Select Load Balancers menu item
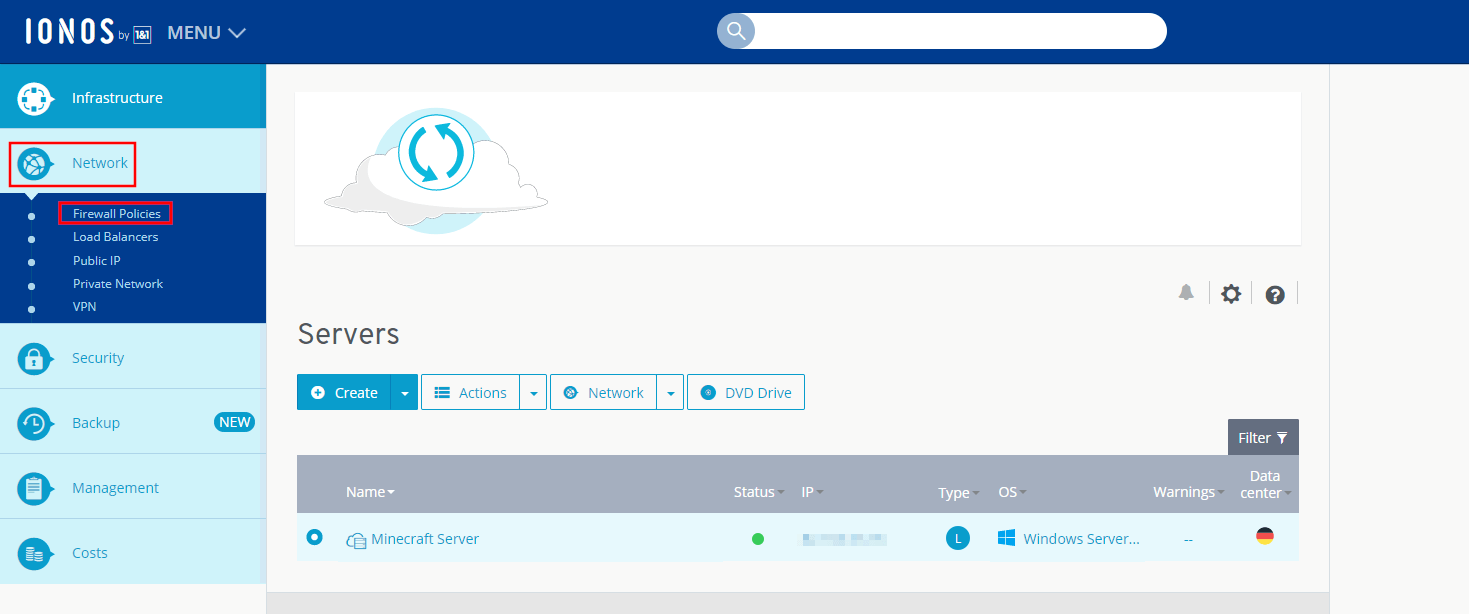The height and width of the screenshot is (614, 1469). (115, 237)
